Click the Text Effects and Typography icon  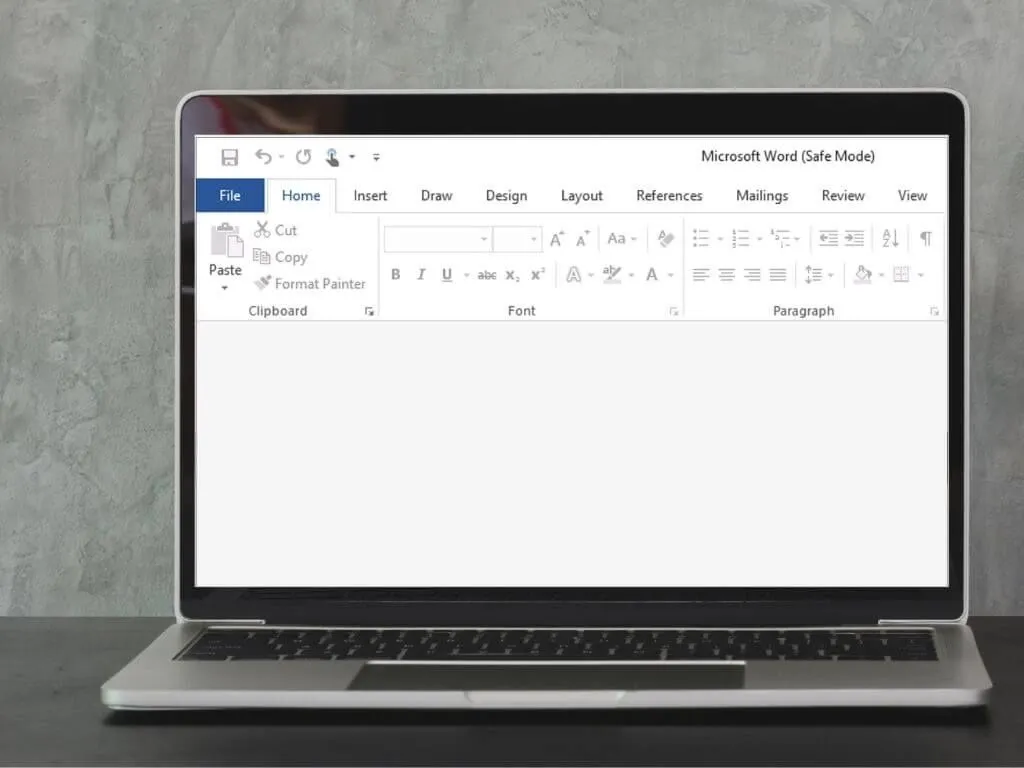click(x=573, y=275)
